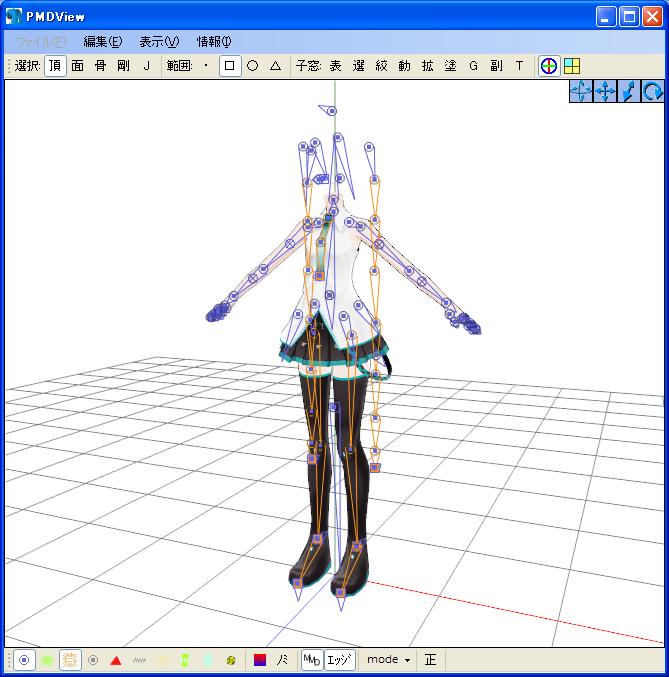Open the 拡 sub-window
Screen dimensions: 669x677
coord(428,66)
